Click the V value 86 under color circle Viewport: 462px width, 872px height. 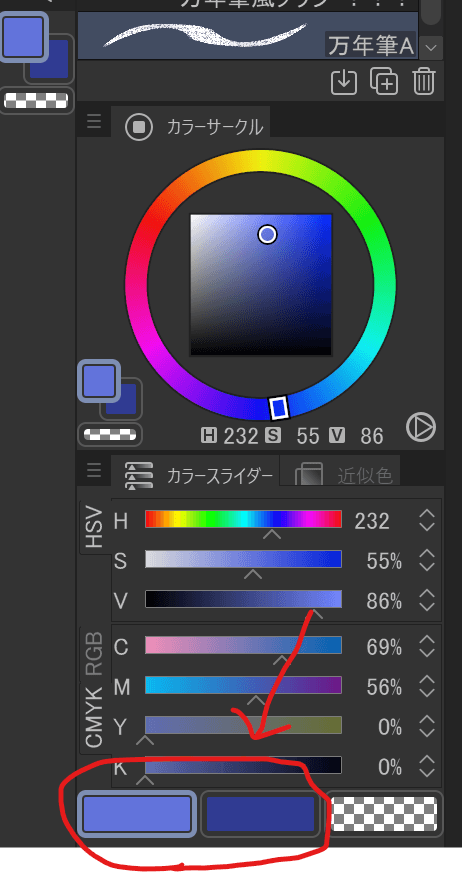[371, 437]
